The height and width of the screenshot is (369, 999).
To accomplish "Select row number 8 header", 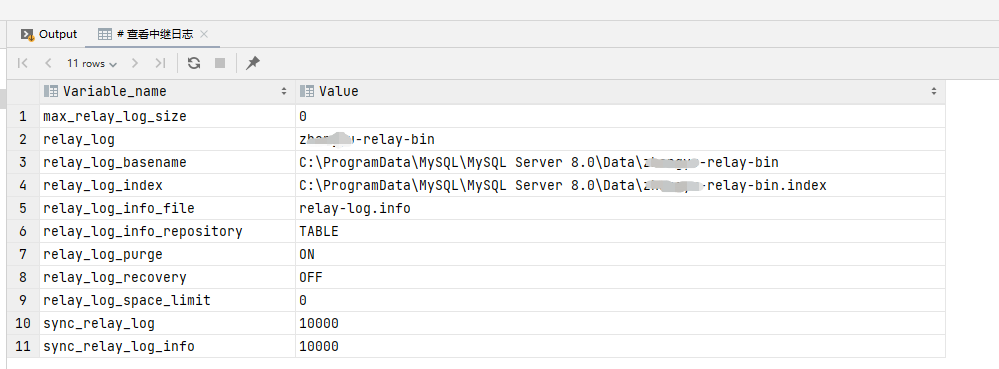I will [23, 277].
